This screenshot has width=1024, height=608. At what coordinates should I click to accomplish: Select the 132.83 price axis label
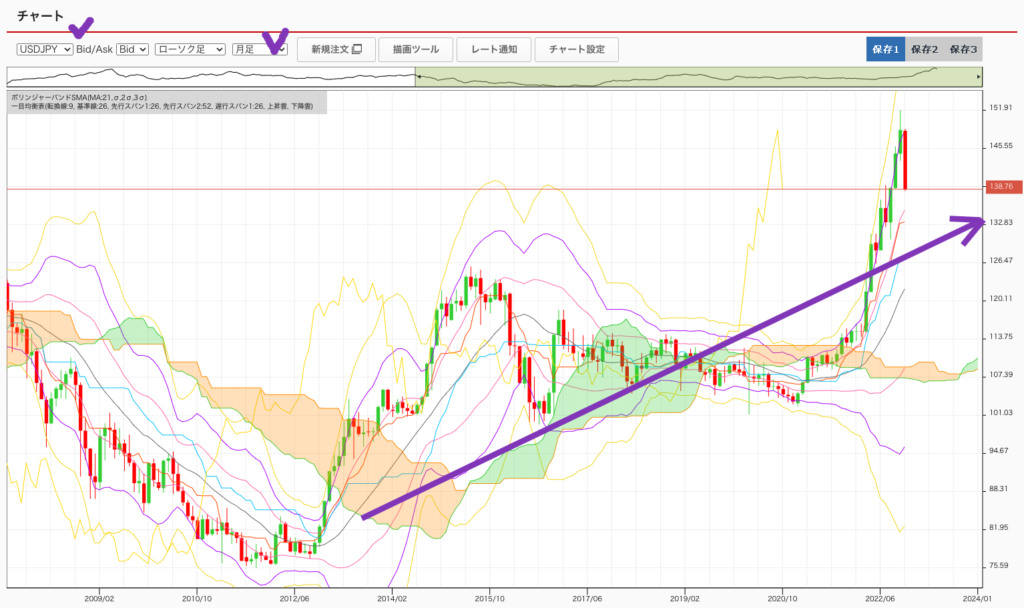[x=1000, y=222]
